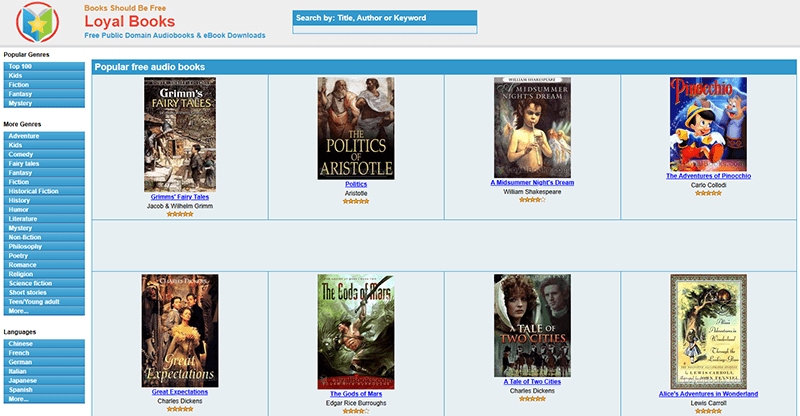The image size is (800, 416).
Task: Open the Philosophy genre
Action: click(x=44, y=246)
